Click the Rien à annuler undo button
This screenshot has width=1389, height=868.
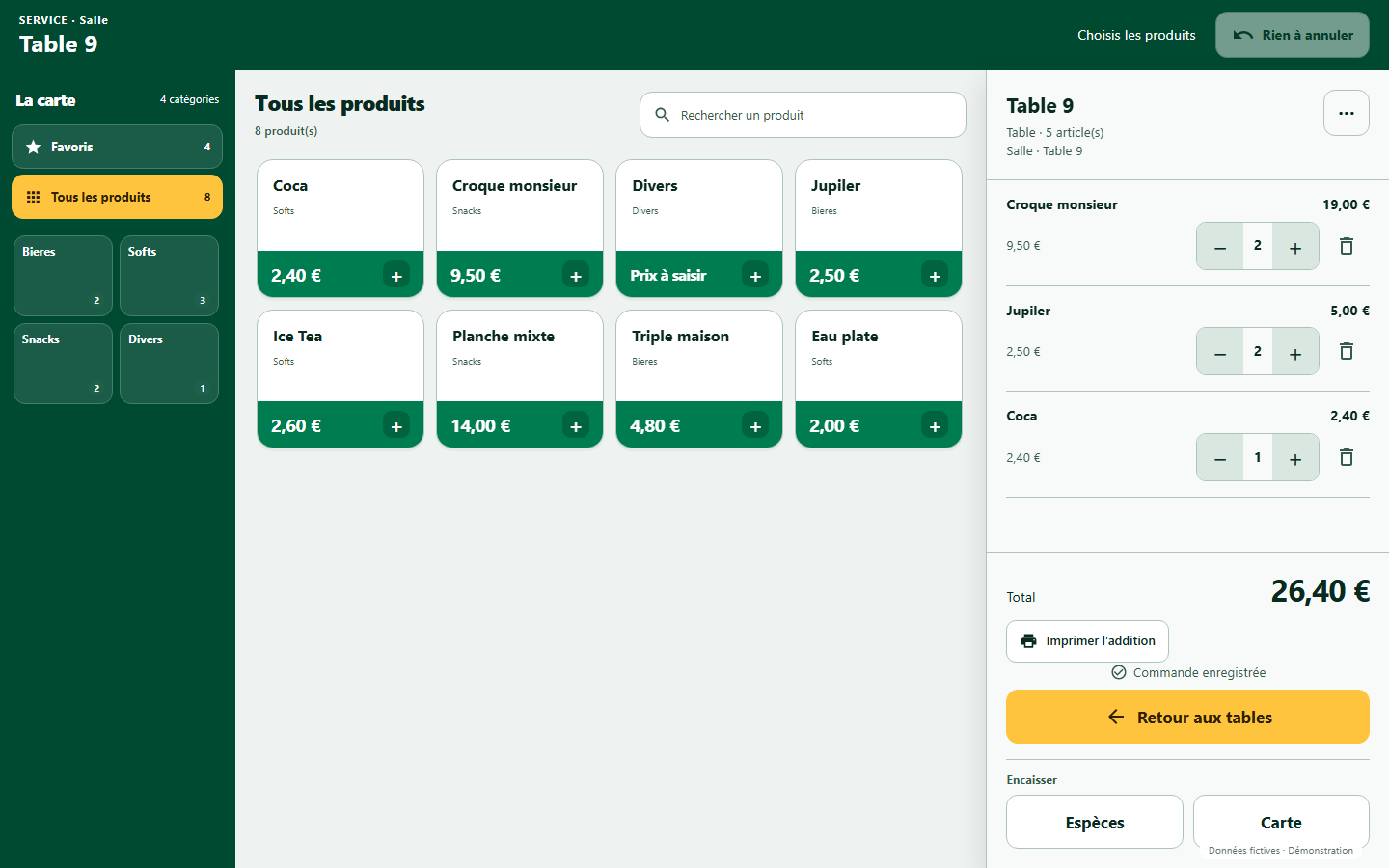click(1293, 35)
